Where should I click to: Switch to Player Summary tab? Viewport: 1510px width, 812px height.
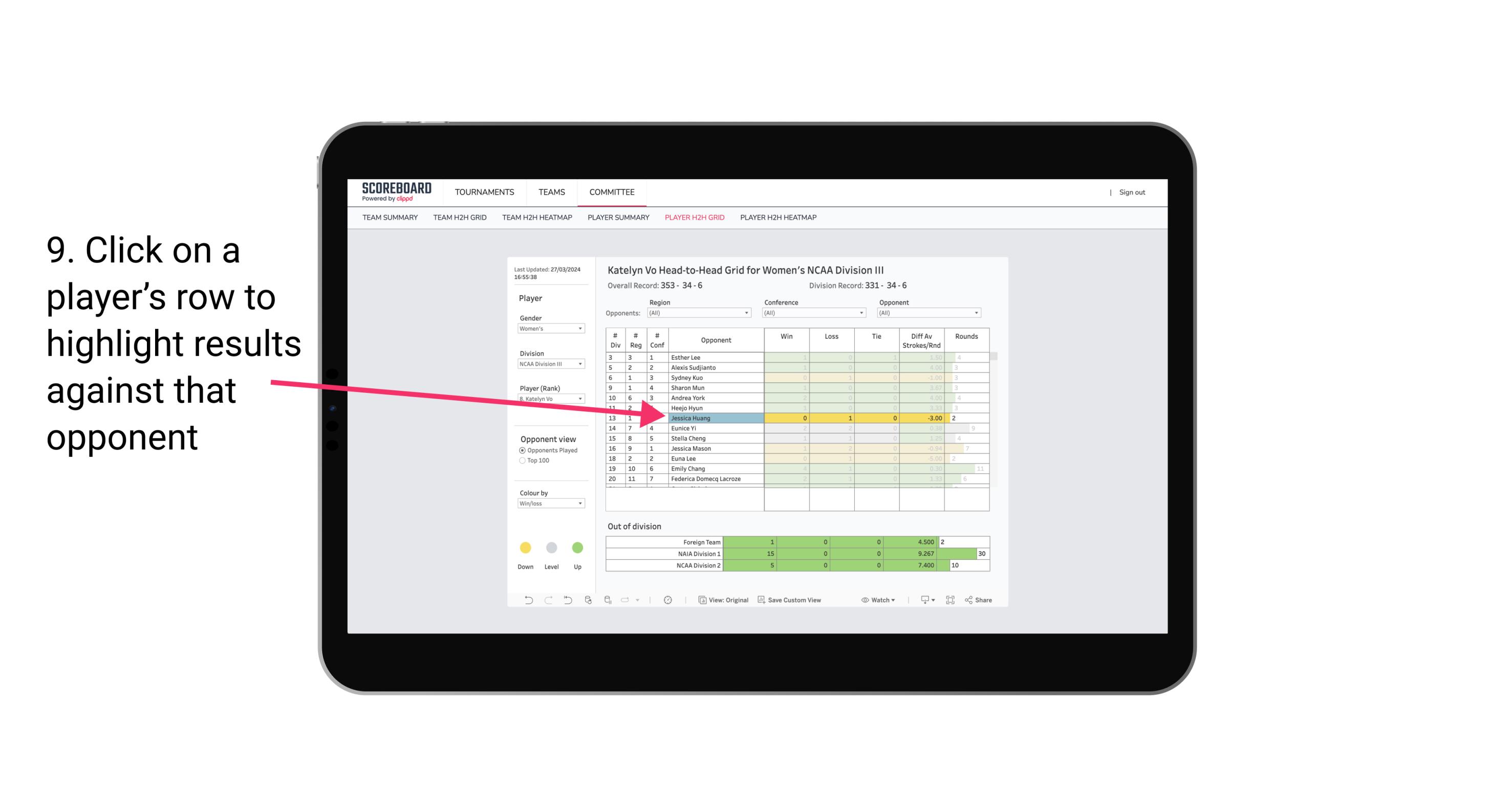tap(618, 219)
